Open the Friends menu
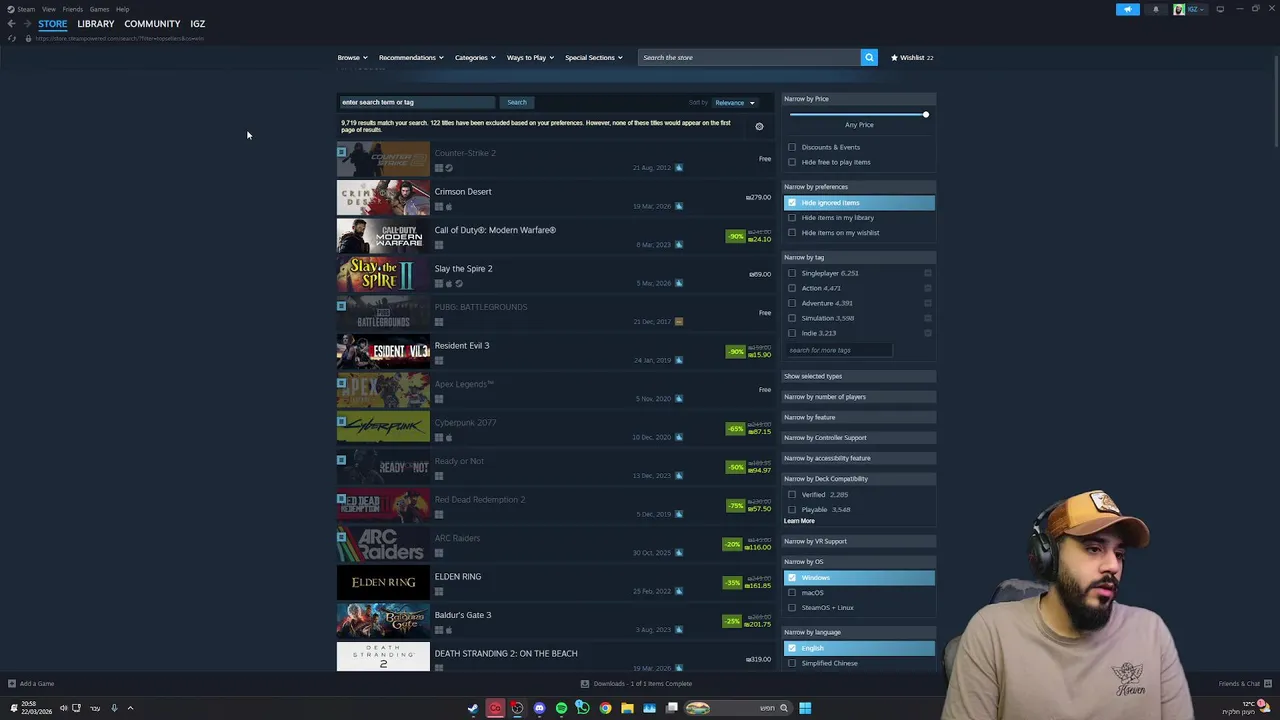Image resolution: width=1280 pixels, height=720 pixels. click(72, 9)
